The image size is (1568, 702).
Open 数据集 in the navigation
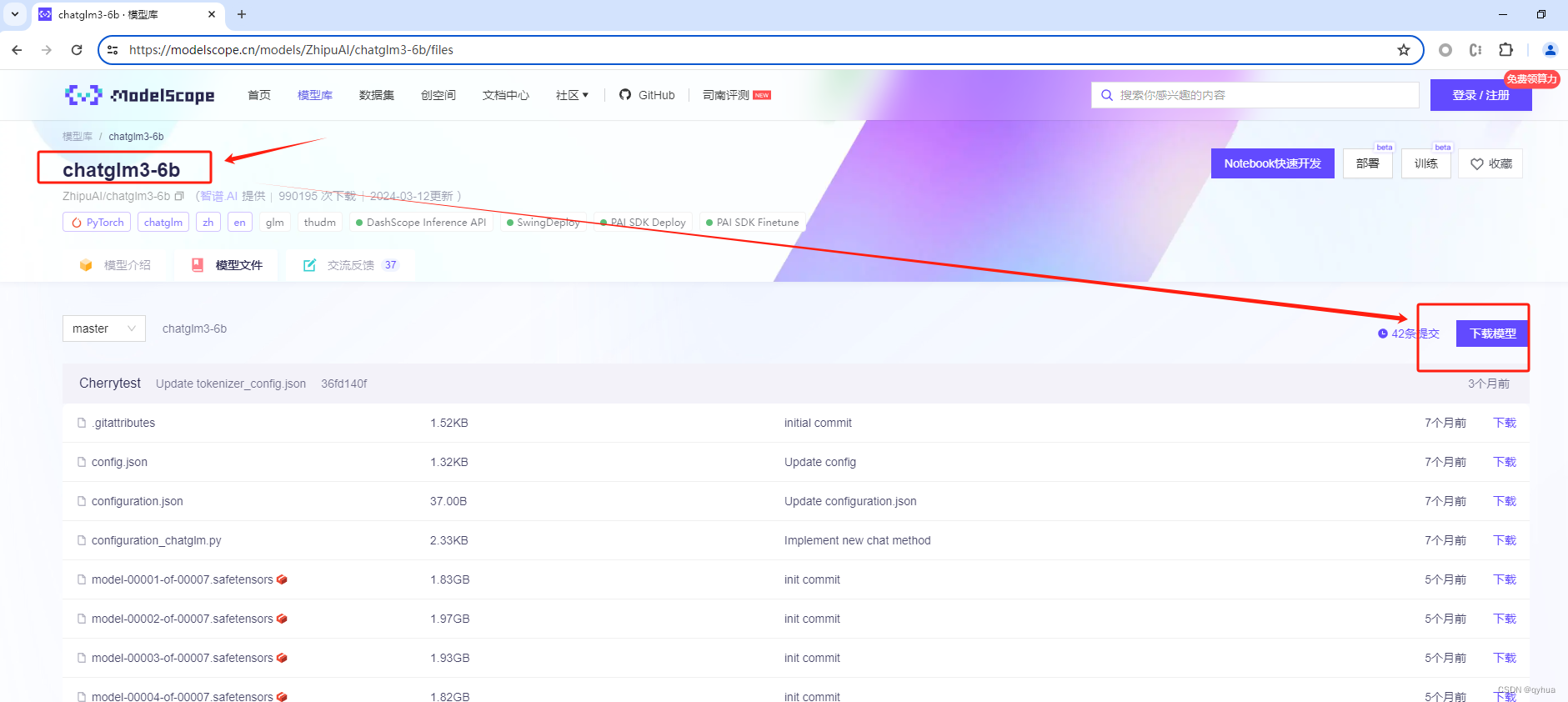(x=377, y=95)
